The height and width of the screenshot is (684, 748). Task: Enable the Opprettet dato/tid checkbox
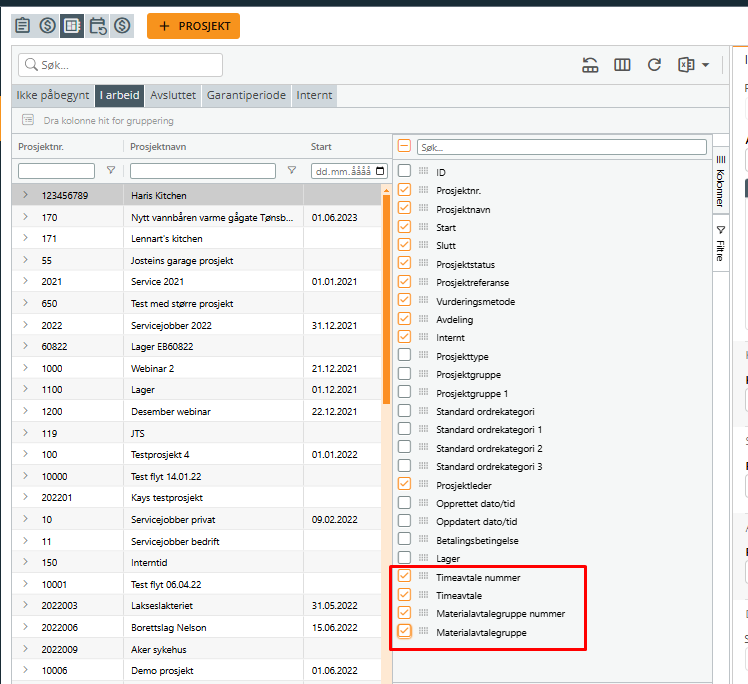point(404,502)
